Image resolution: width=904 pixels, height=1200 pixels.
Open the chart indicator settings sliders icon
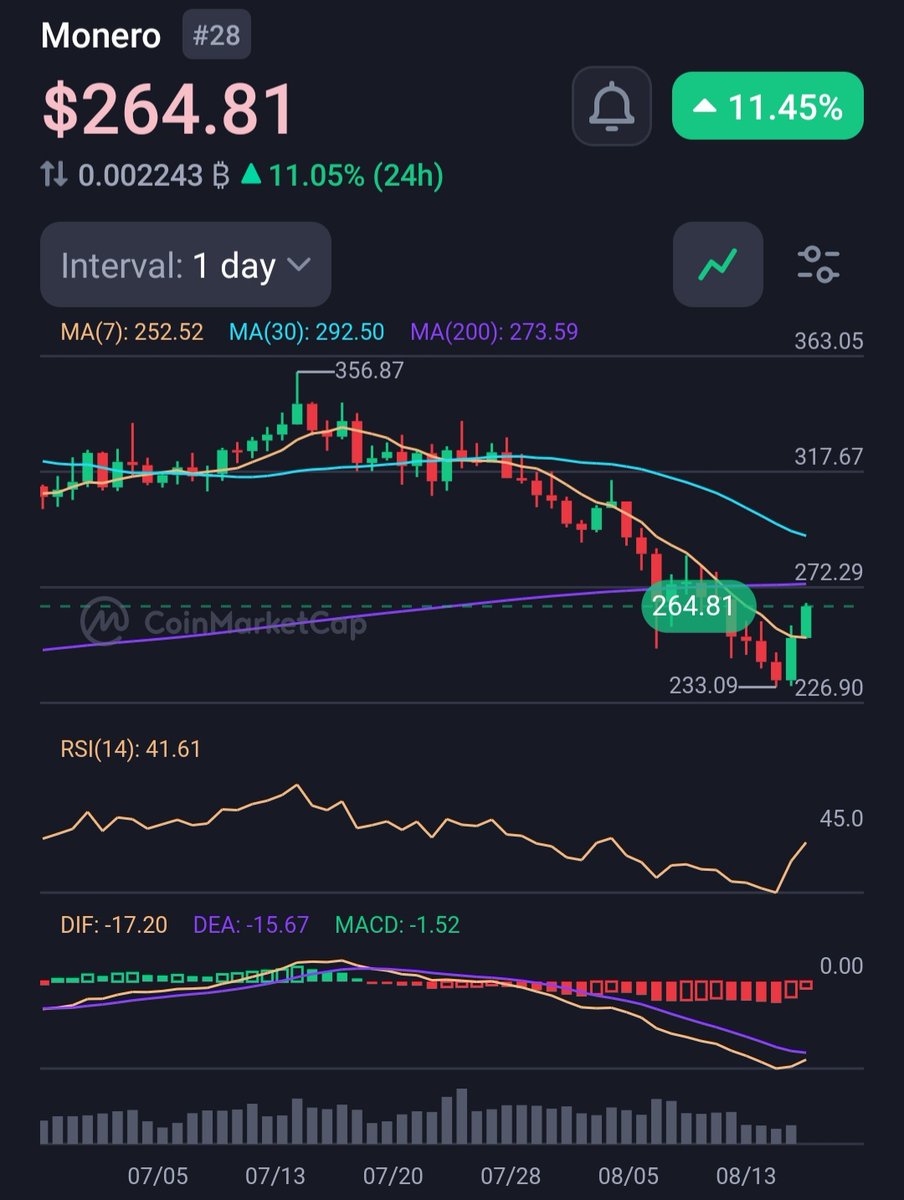pyautogui.click(x=818, y=264)
